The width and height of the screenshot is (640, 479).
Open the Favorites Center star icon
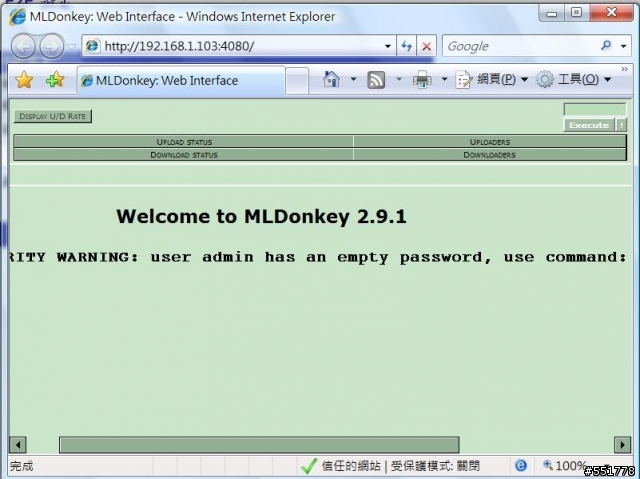[x=24, y=80]
